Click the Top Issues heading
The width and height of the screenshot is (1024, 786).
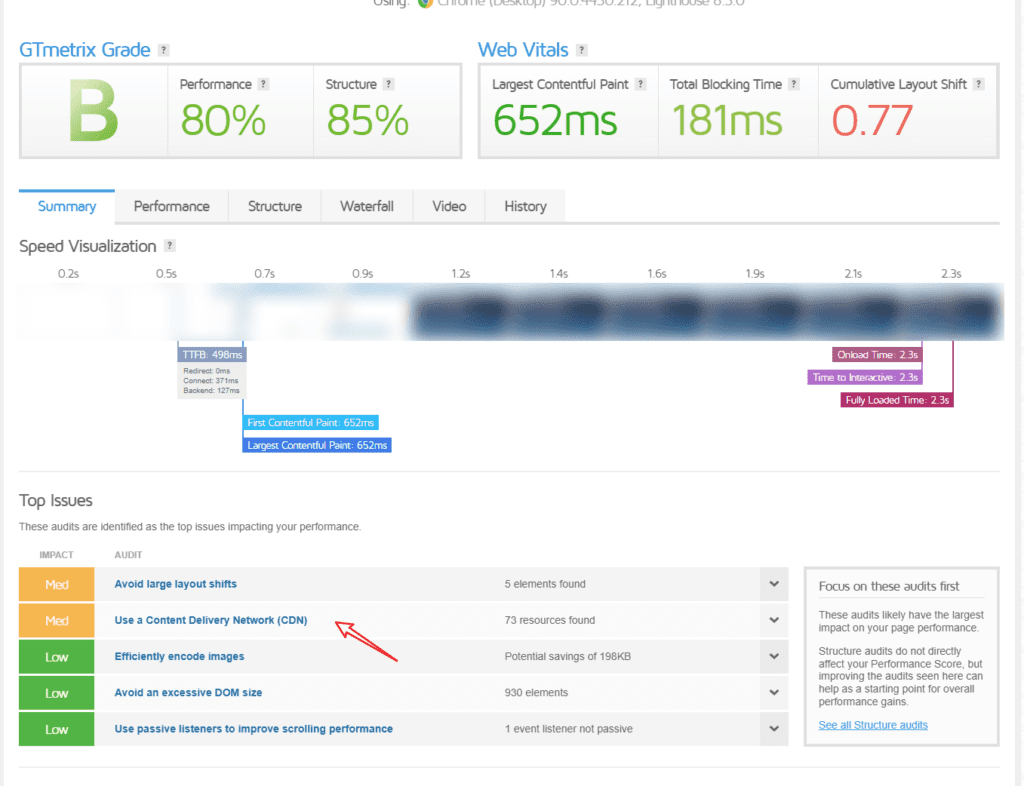click(x=56, y=501)
